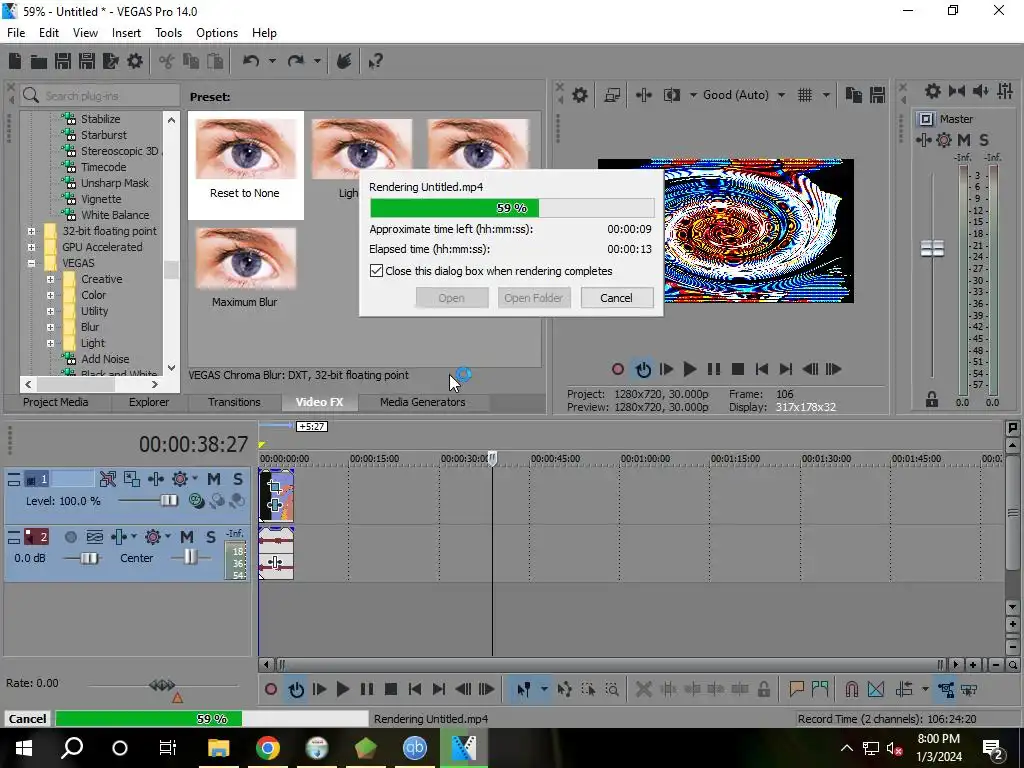Click Lock Event padlock icon
Image resolution: width=1024 pixels, height=768 pixels.
763,690
